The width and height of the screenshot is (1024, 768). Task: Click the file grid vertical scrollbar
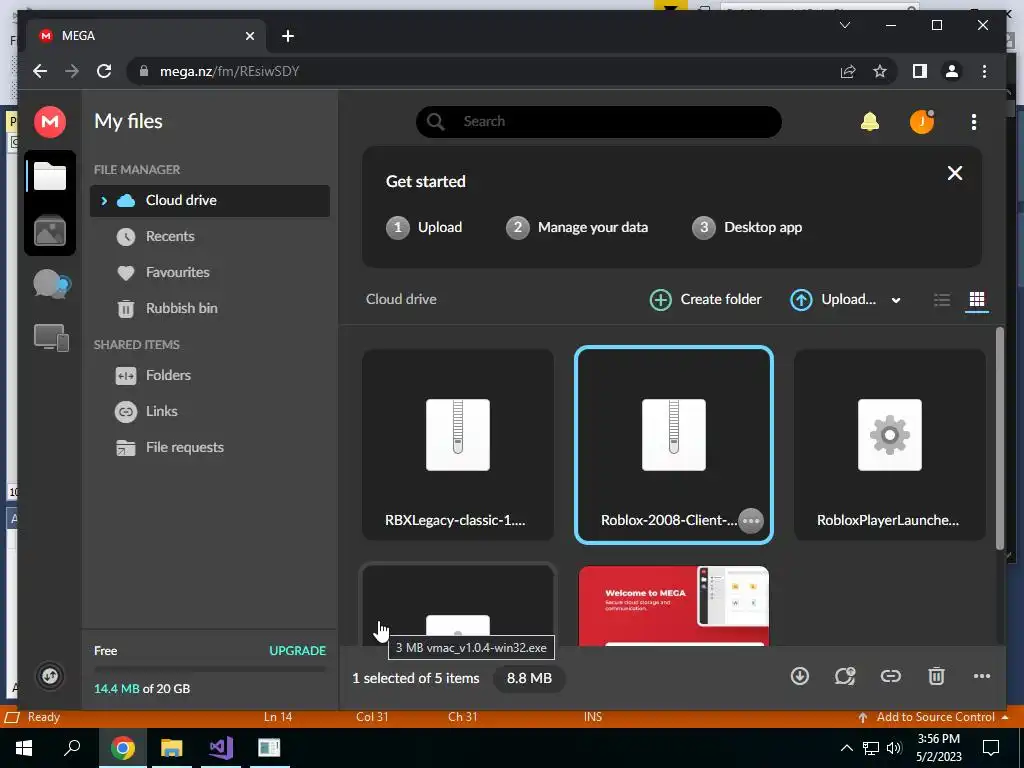point(1000,438)
